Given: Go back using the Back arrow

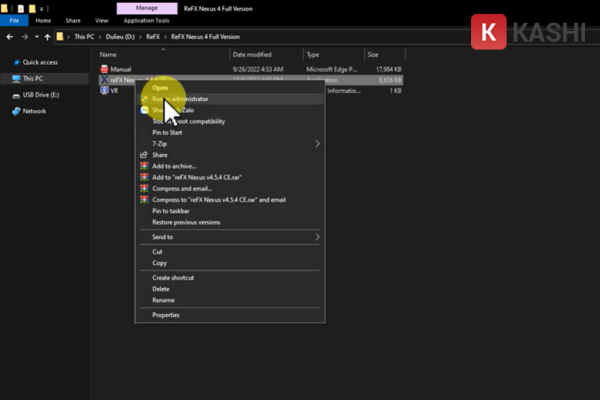Looking at the screenshot, I should [x=8, y=36].
